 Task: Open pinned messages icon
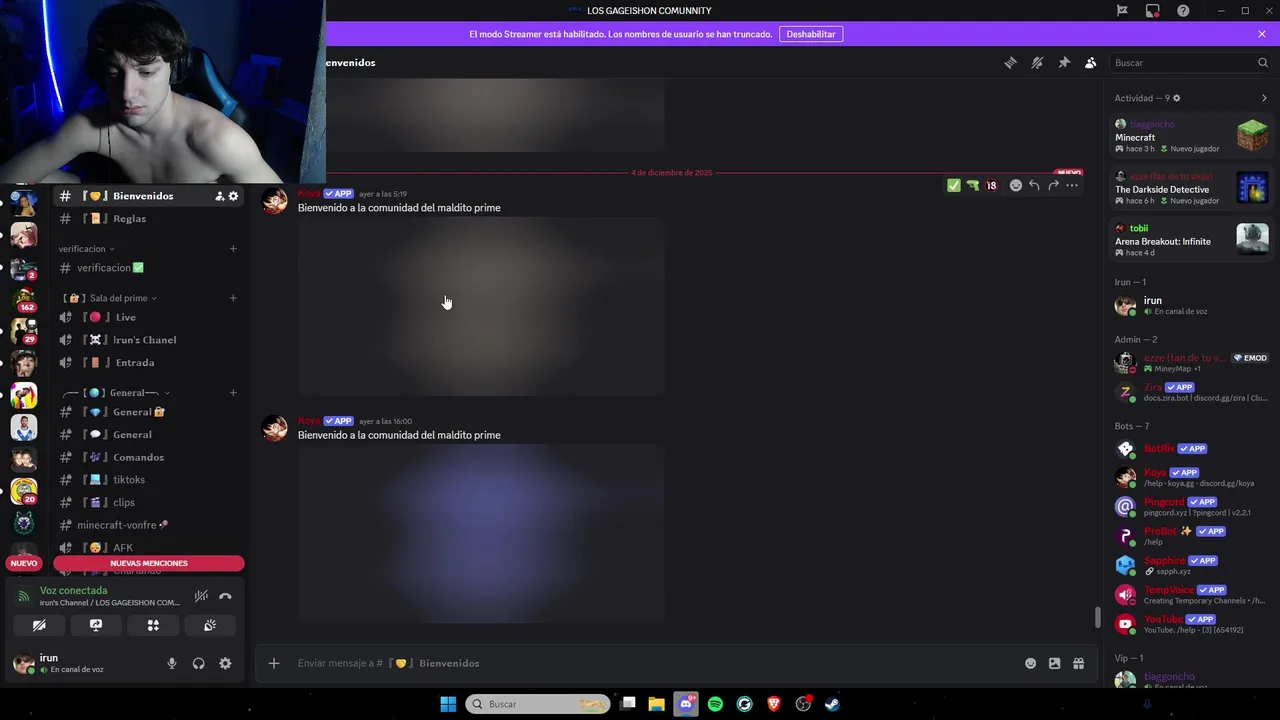[x=1064, y=62]
